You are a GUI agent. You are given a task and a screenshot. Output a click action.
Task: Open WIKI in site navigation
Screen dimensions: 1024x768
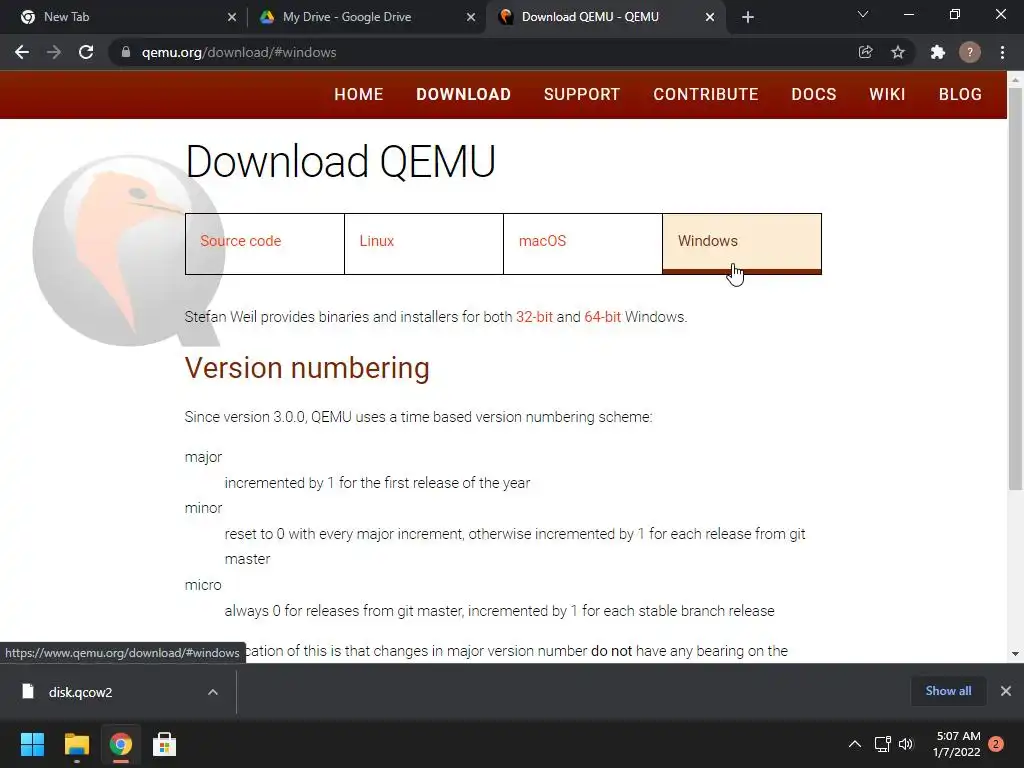(887, 94)
